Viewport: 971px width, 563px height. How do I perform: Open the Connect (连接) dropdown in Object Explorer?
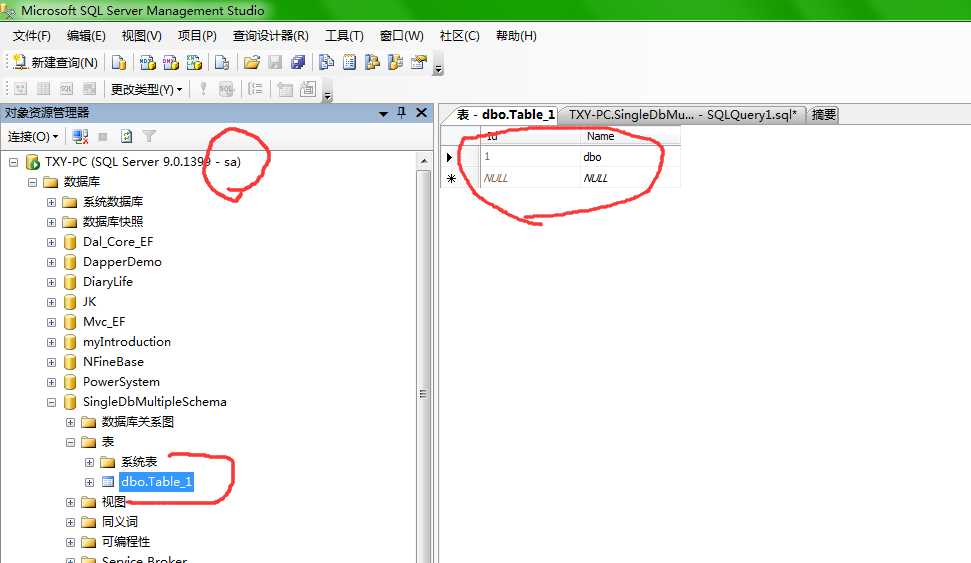pyautogui.click(x=33, y=136)
